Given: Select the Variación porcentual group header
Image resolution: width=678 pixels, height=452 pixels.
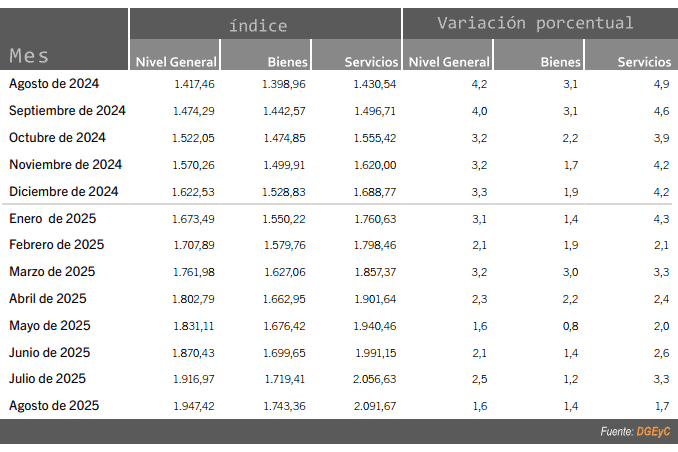Looking at the screenshot, I should coord(535,23).
